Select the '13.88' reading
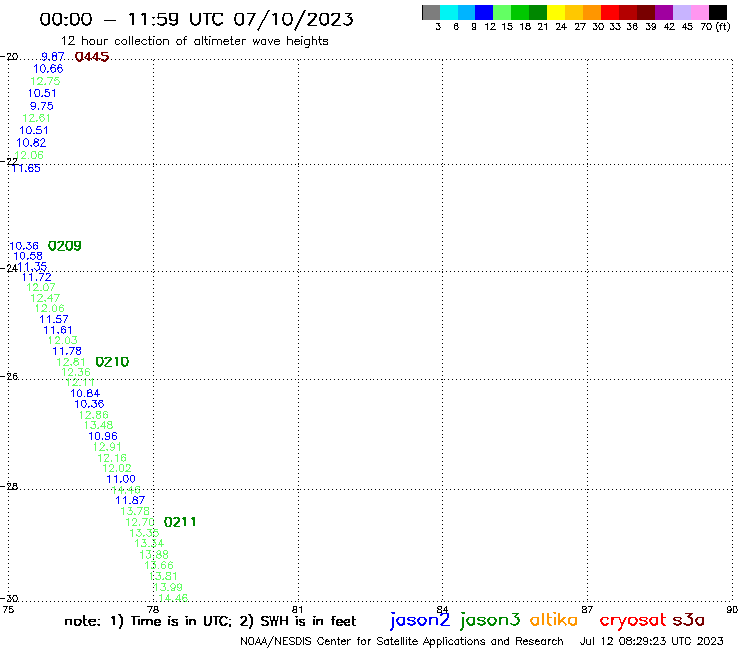Image resolution: width=740 pixels, height=650 pixels. click(154, 555)
